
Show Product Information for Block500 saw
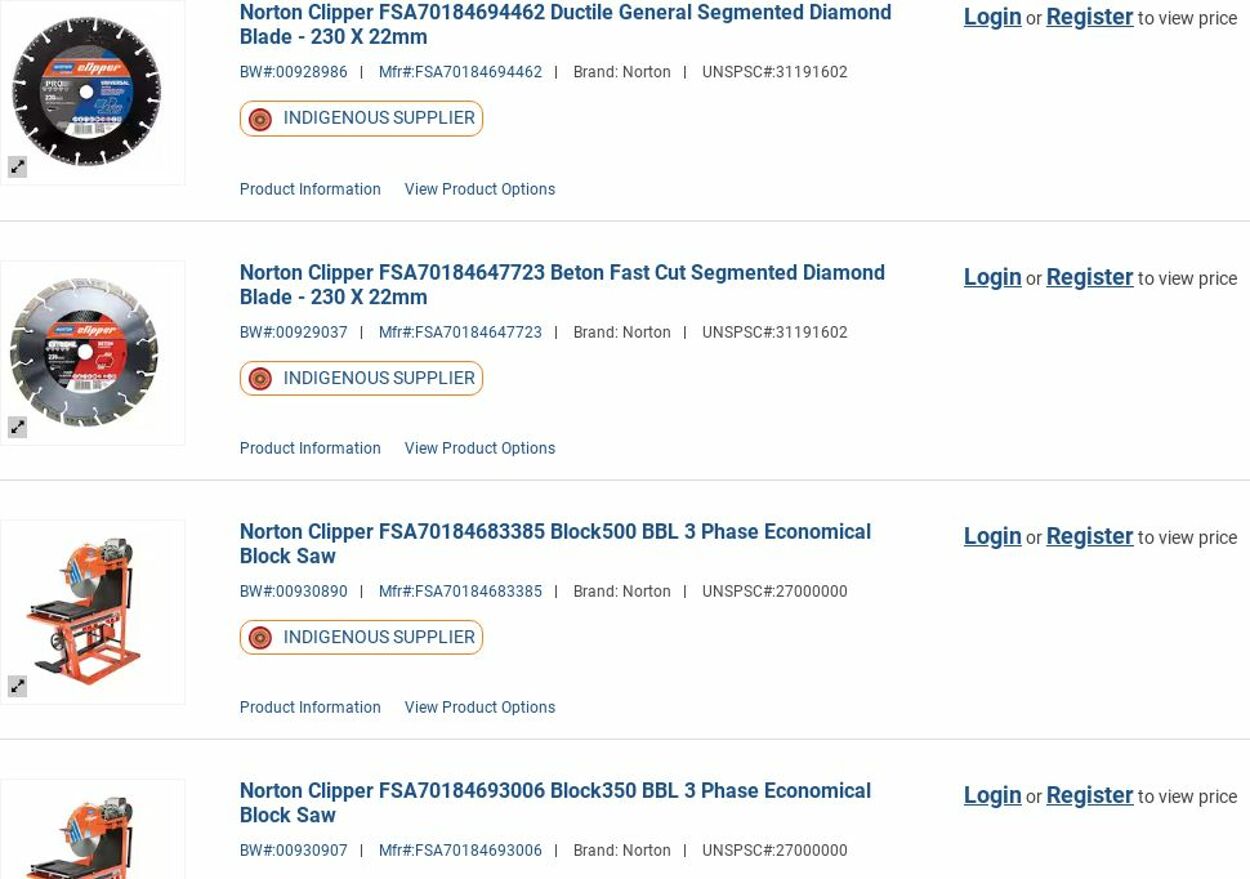[x=310, y=707]
